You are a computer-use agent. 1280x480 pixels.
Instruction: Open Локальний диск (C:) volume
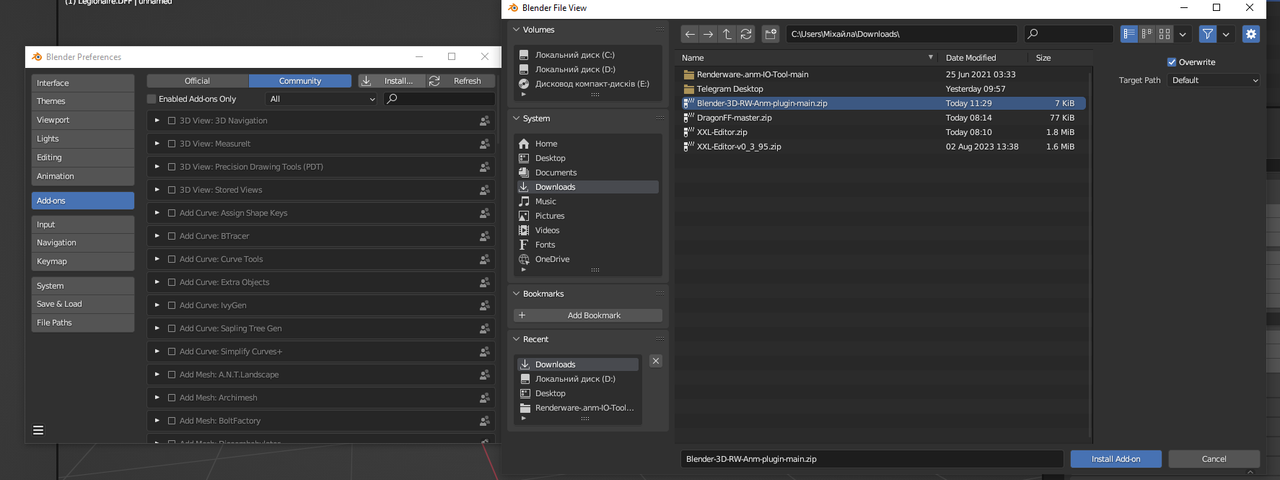click(x=587, y=55)
